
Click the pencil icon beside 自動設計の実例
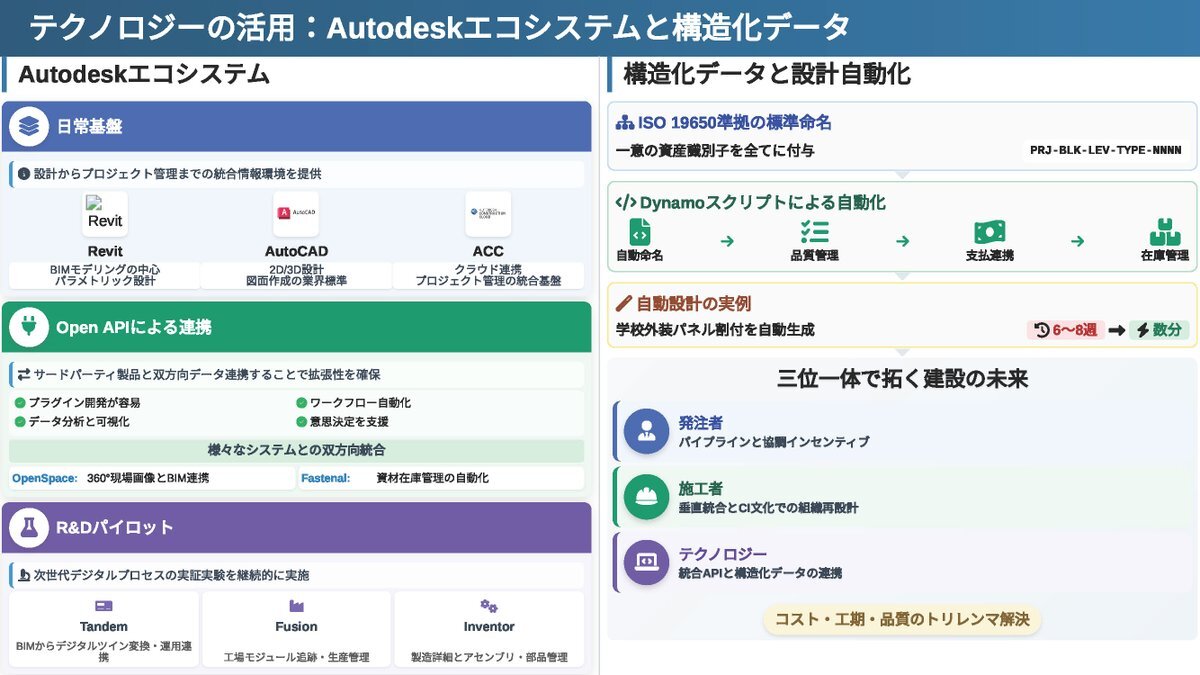tap(624, 303)
